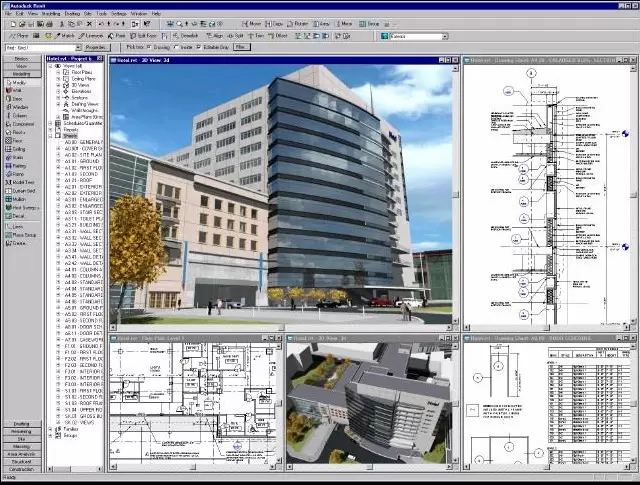640x485 pixels.
Task: Choose the Column tool
Action: click(20, 117)
